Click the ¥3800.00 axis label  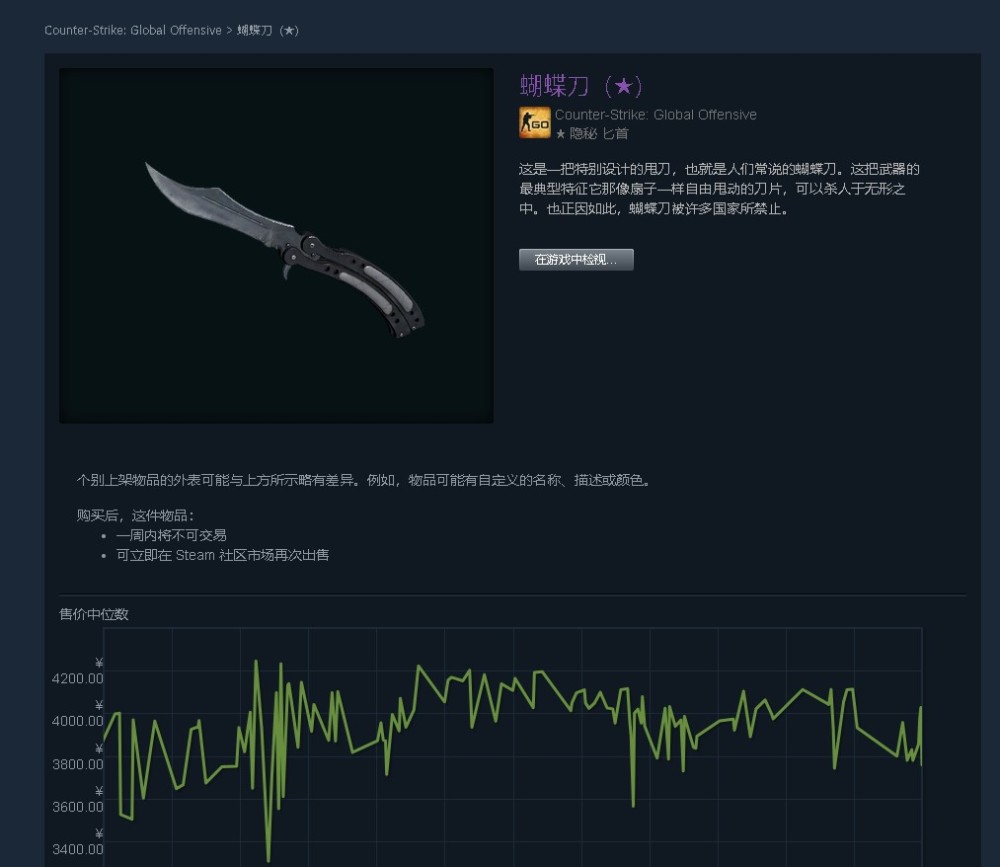coord(78,757)
